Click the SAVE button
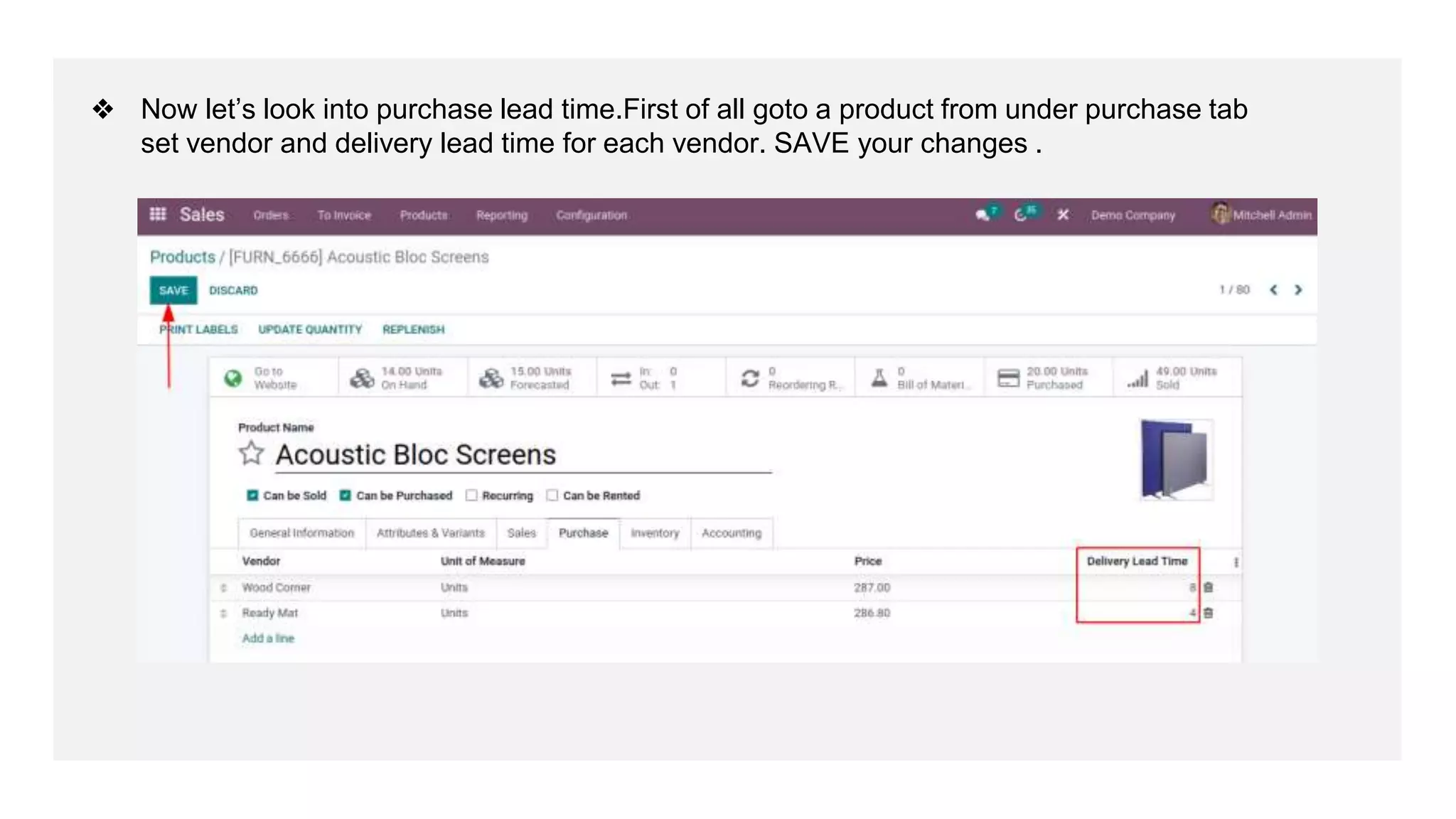The width and height of the screenshot is (1456, 819). click(x=173, y=290)
